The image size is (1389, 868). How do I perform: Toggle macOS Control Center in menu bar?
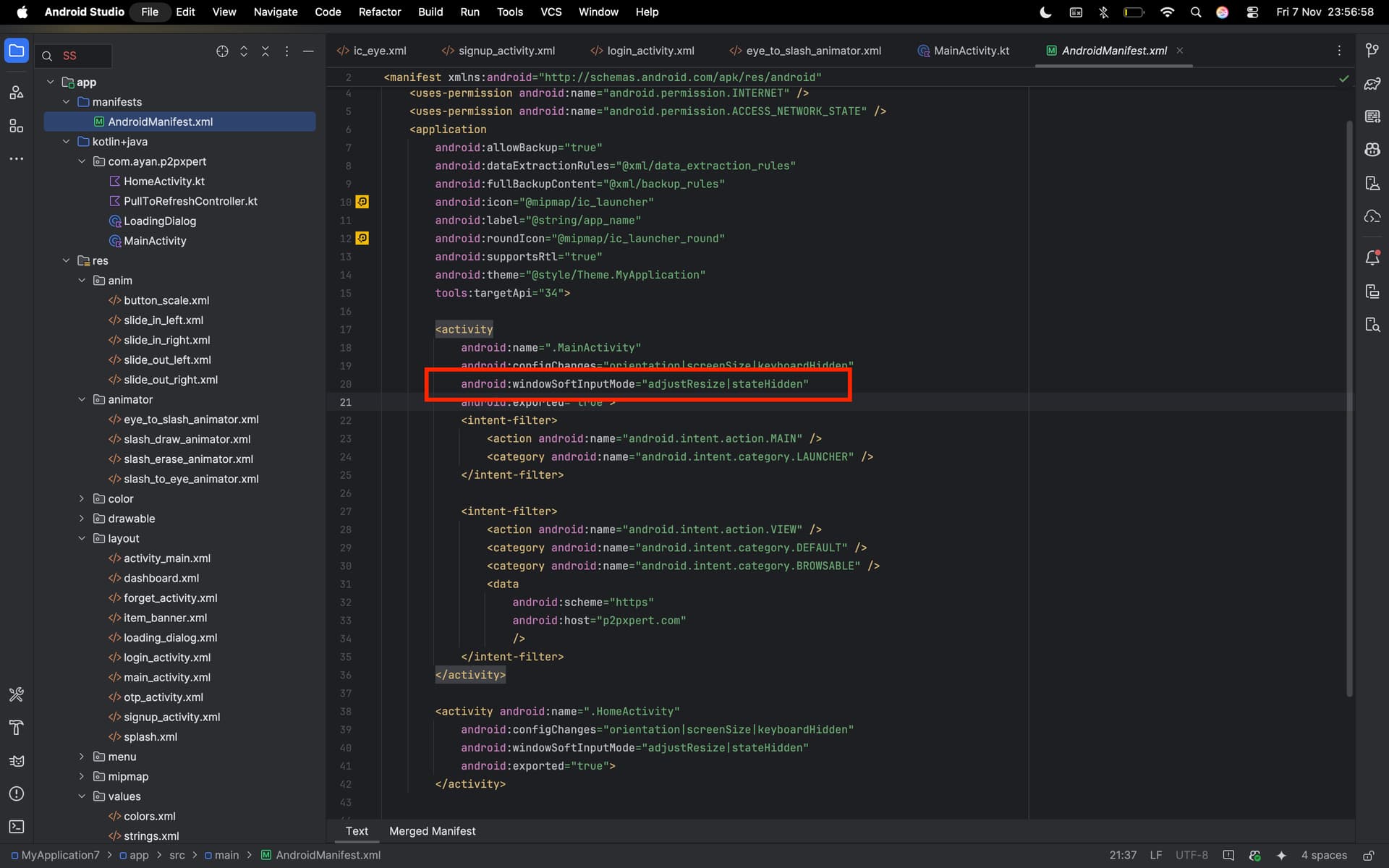1252,12
